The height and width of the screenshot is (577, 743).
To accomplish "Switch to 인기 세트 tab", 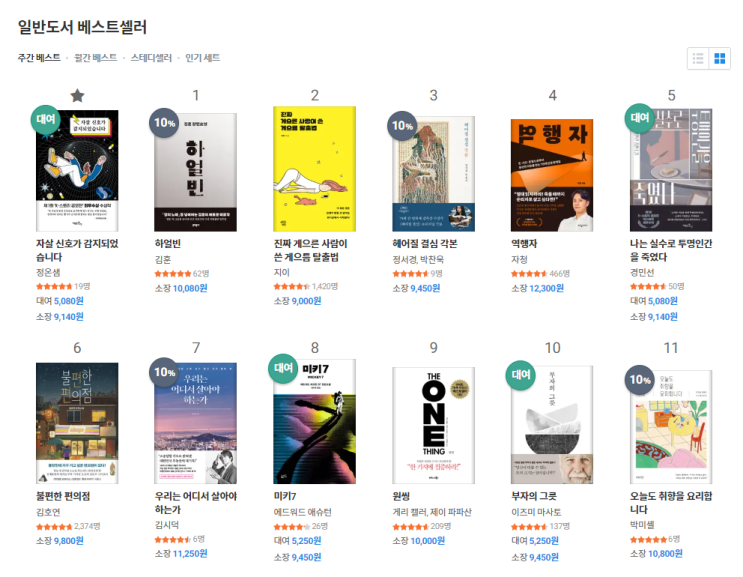I will [x=202, y=58].
